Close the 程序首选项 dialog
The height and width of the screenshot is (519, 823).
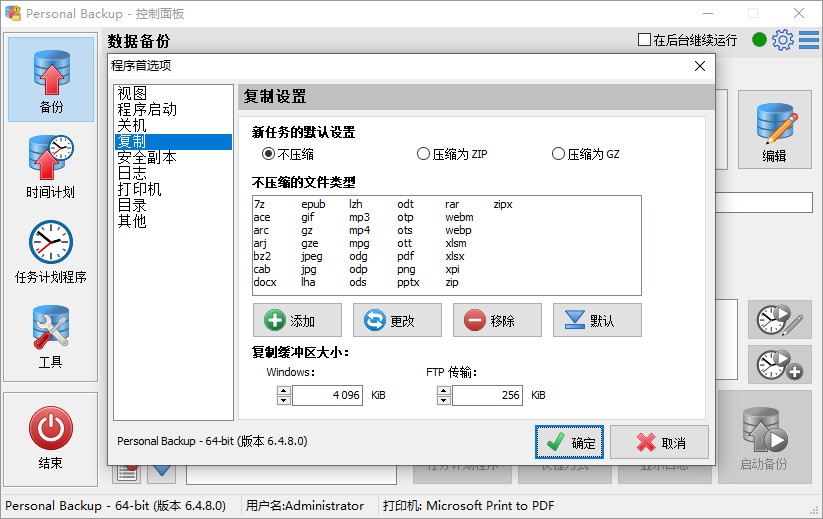click(700, 66)
